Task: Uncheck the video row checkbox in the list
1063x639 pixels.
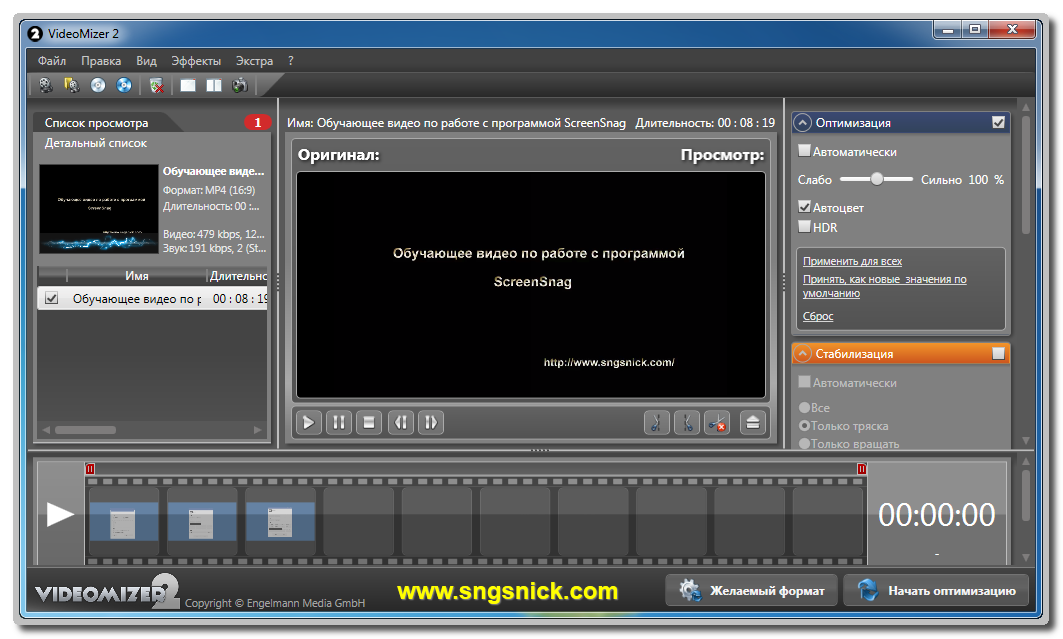Action: pos(52,298)
